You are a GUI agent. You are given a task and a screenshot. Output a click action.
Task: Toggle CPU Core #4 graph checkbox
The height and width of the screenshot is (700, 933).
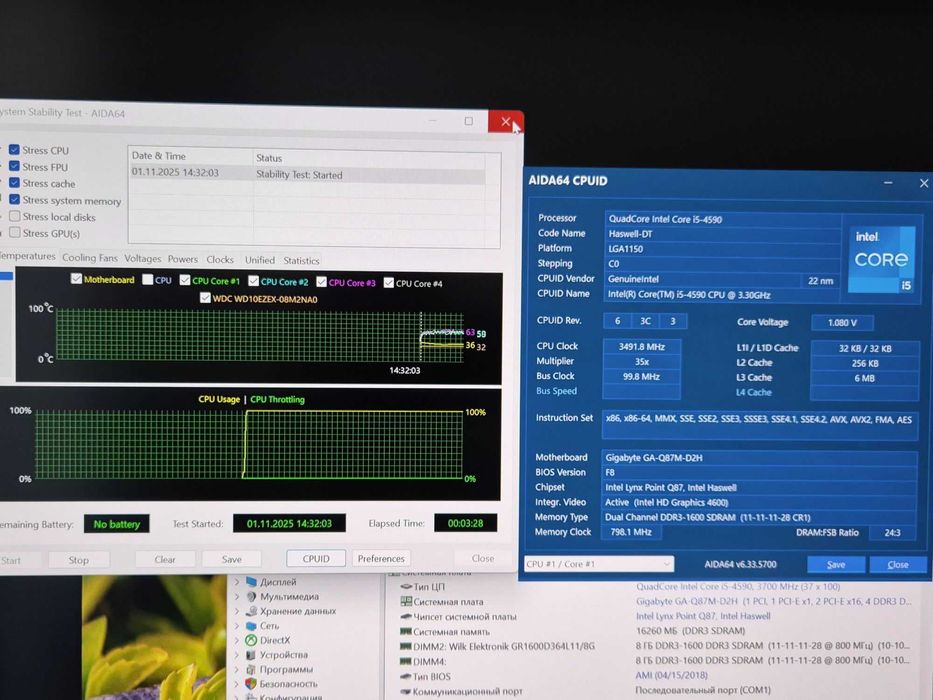pyautogui.click(x=389, y=283)
